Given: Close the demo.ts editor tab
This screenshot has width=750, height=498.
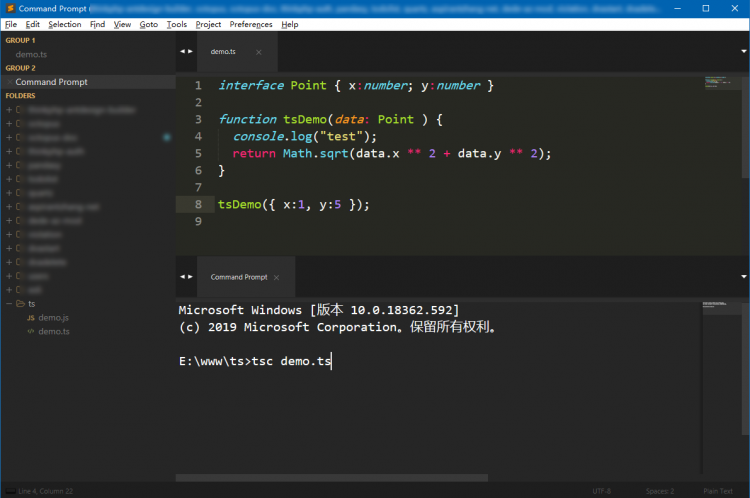Looking at the screenshot, I should [x=258, y=51].
